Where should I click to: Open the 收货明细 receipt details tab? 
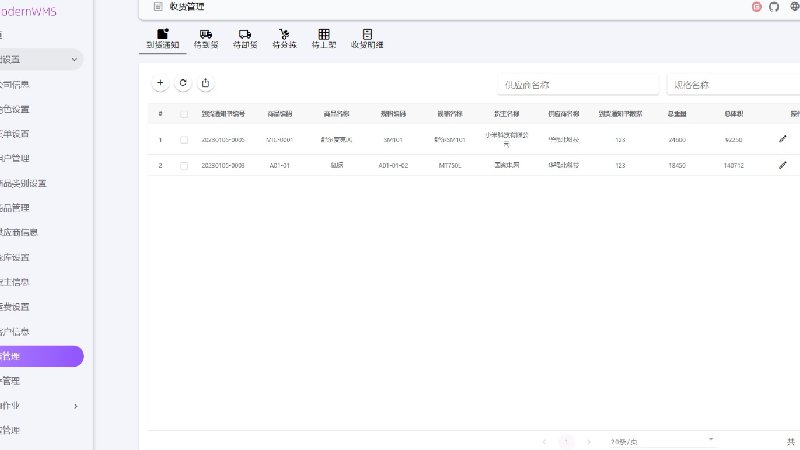click(x=367, y=39)
